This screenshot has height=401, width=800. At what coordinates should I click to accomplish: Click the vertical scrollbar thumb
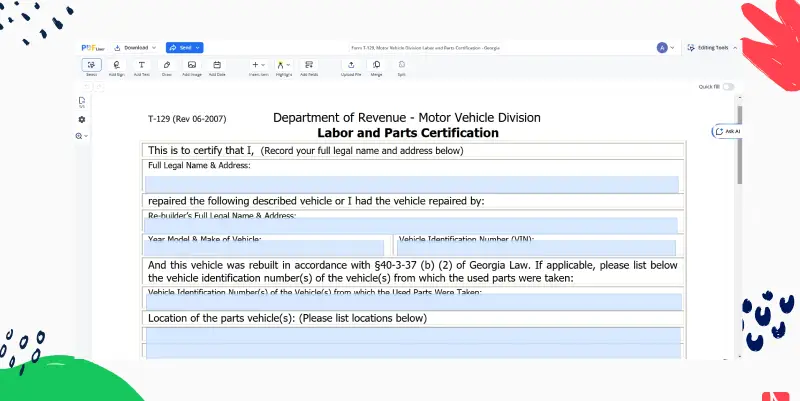point(740,145)
